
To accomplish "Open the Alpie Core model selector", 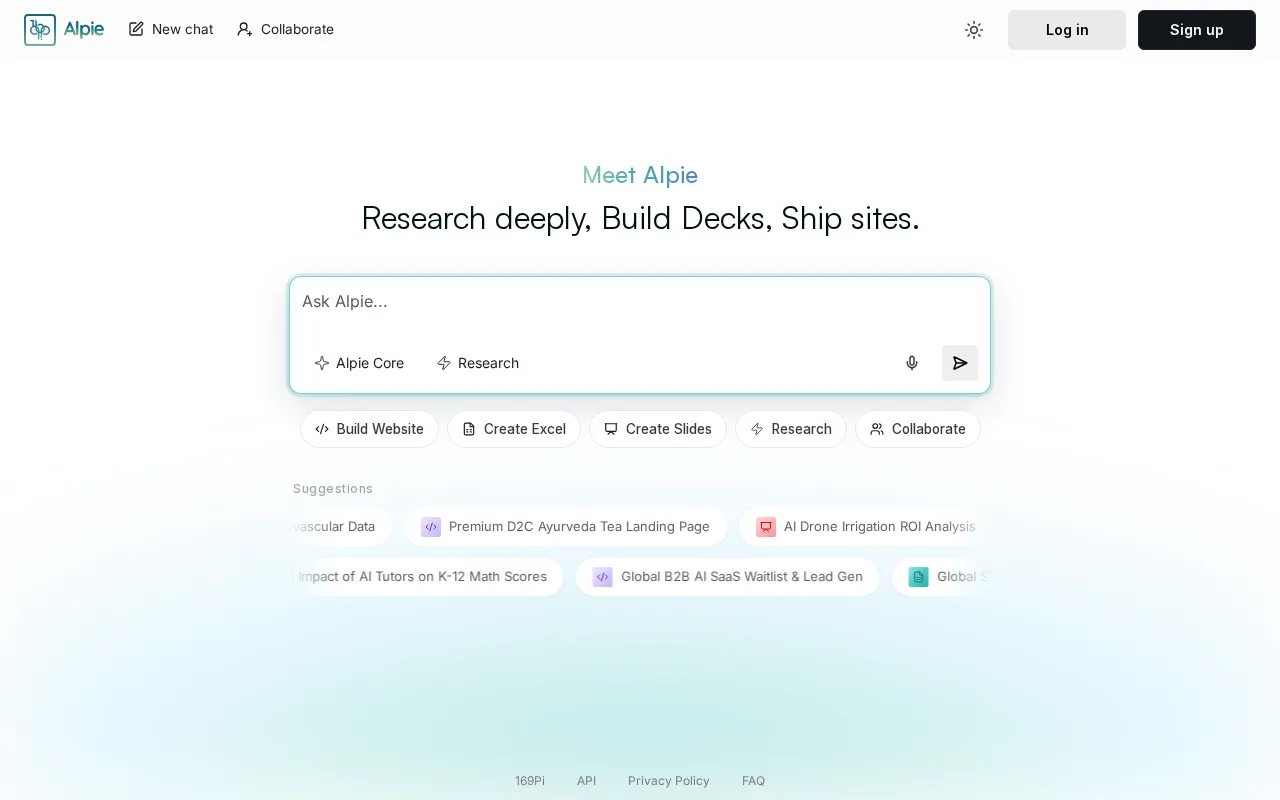I will tap(359, 363).
